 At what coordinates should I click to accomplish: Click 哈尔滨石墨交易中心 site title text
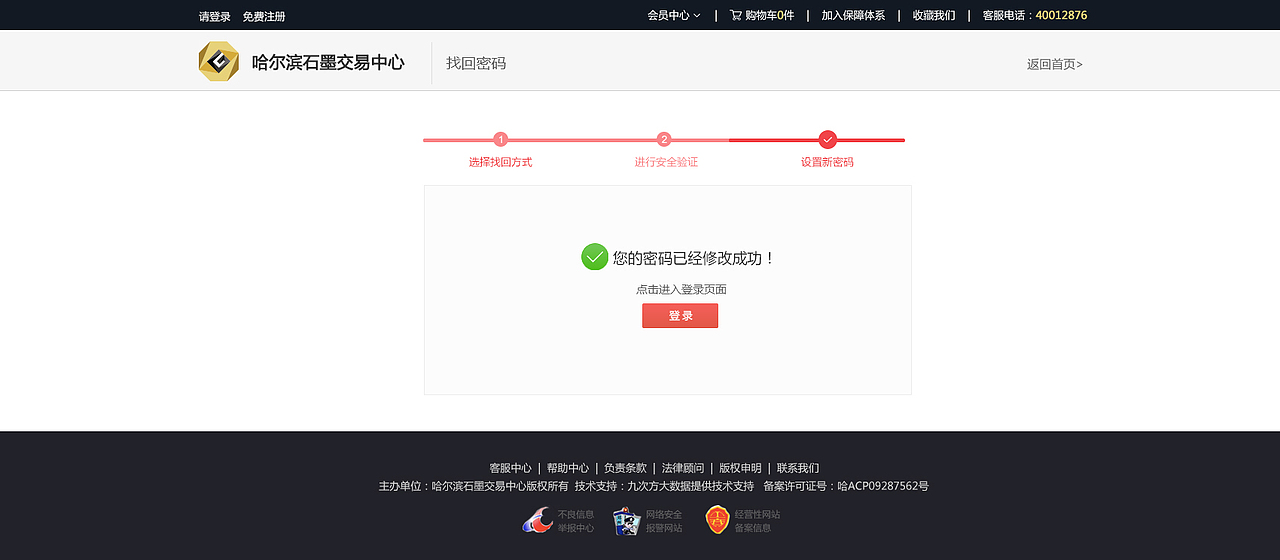pos(328,62)
